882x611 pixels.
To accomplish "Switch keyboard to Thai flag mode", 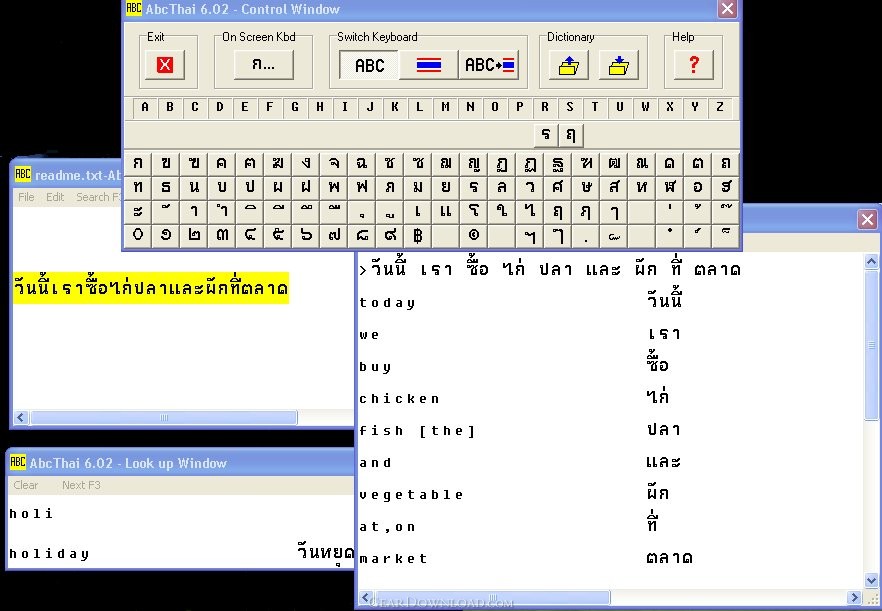I will pos(429,65).
